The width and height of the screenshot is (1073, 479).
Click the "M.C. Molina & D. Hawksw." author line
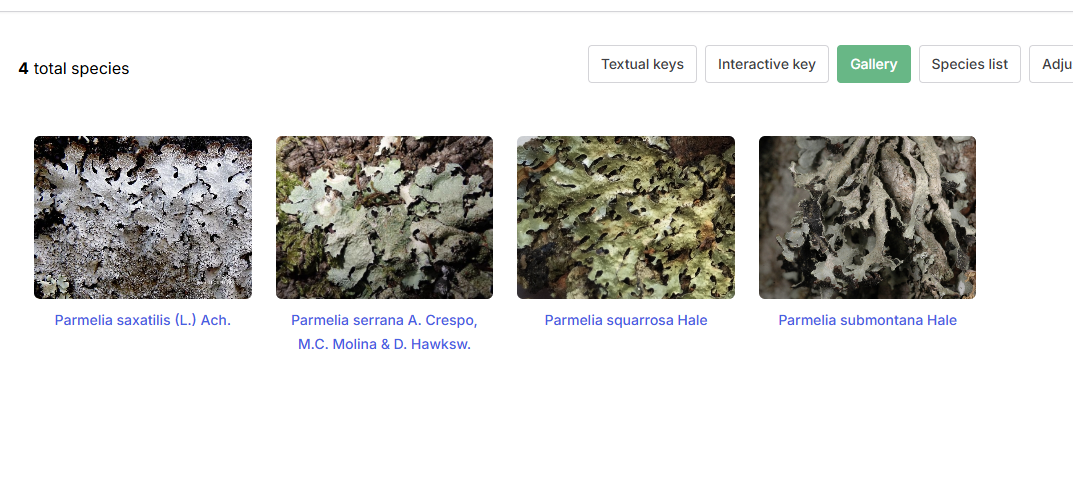(x=384, y=345)
